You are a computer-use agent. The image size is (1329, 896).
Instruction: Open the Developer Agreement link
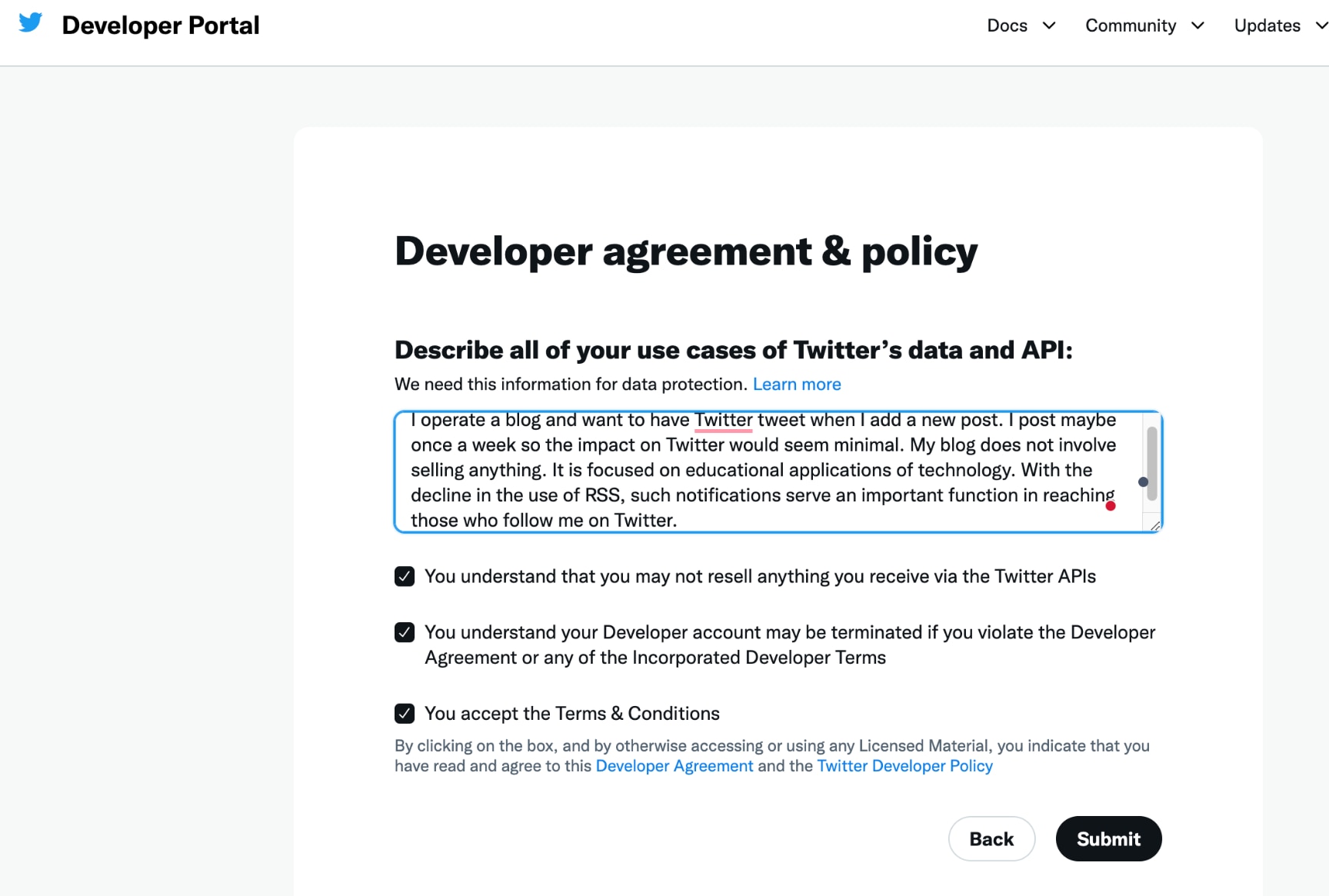pyautogui.click(x=674, y=766)
